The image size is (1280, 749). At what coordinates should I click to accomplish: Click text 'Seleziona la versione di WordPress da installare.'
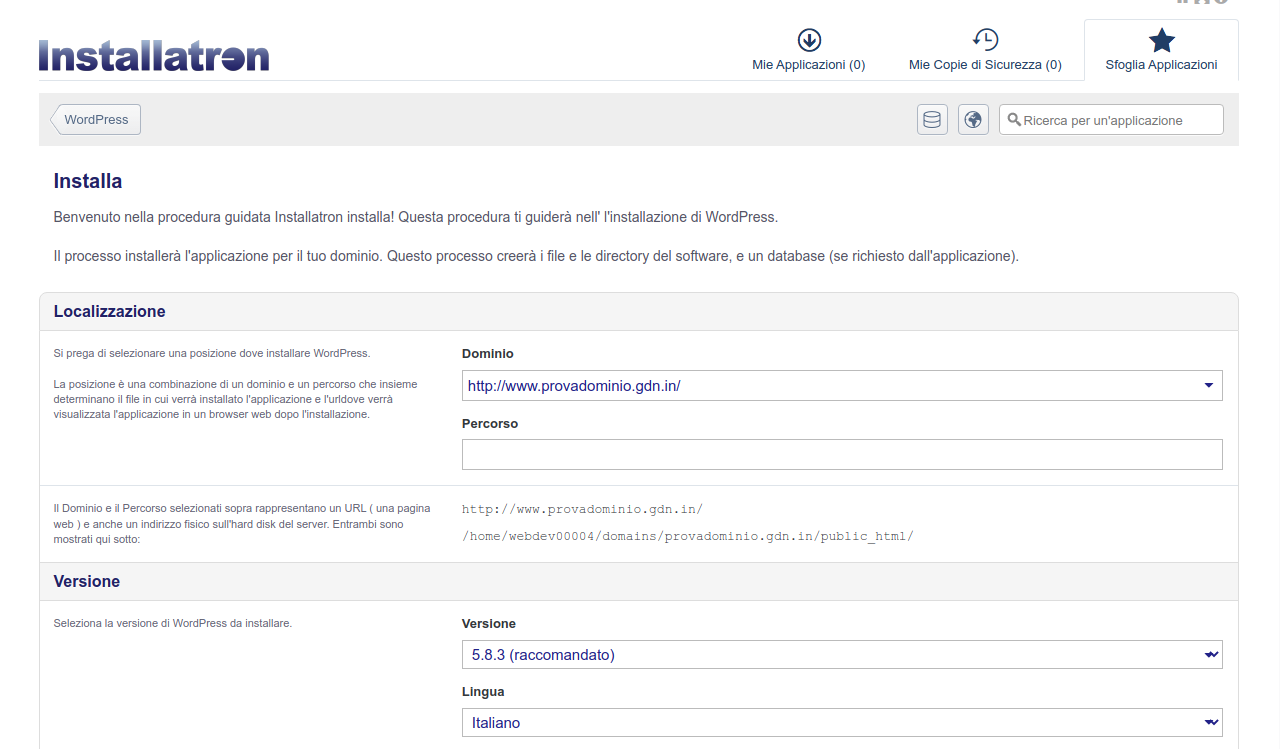173,623
